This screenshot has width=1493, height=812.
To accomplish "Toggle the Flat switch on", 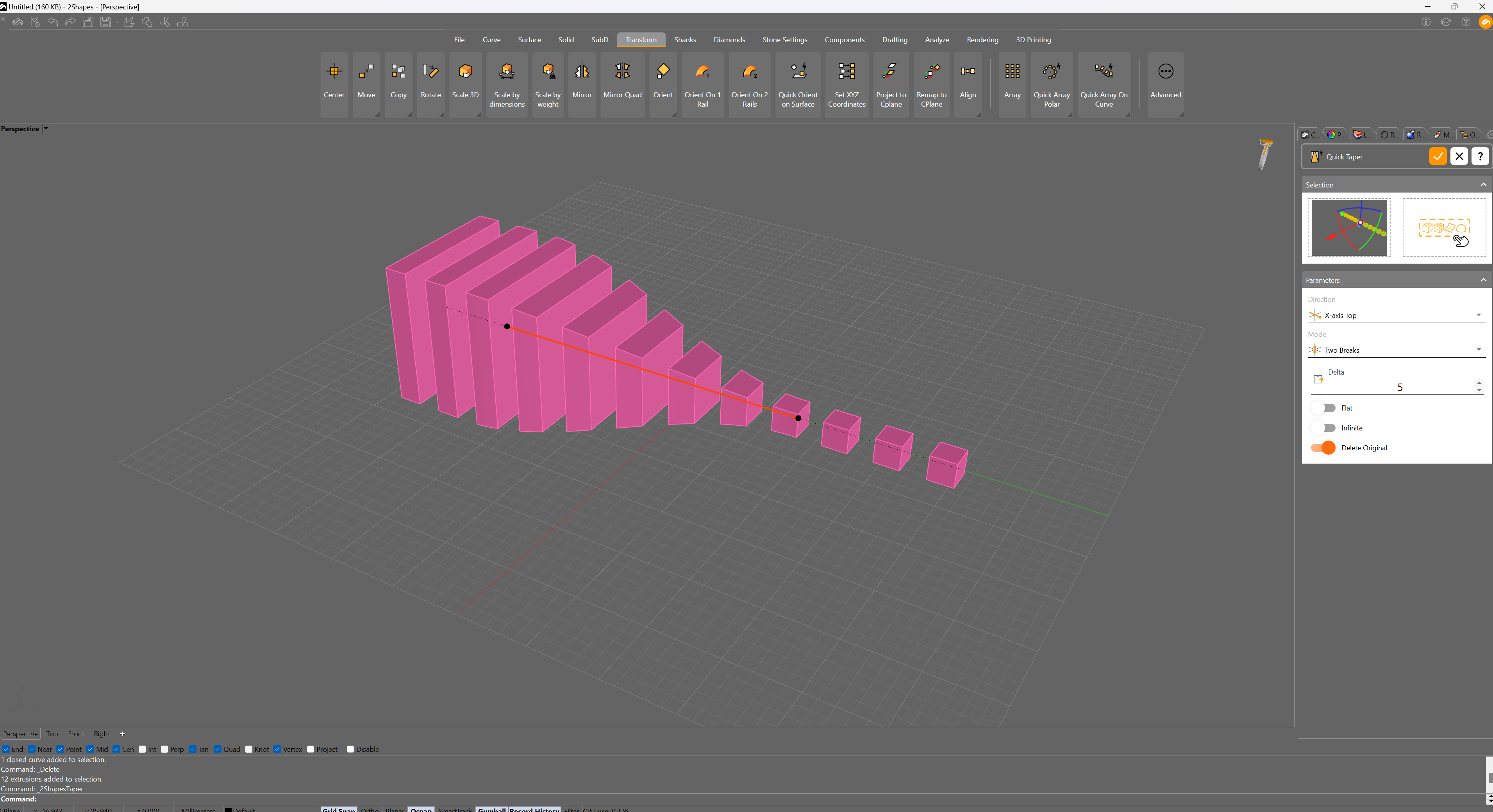I will coord(1324,408).
